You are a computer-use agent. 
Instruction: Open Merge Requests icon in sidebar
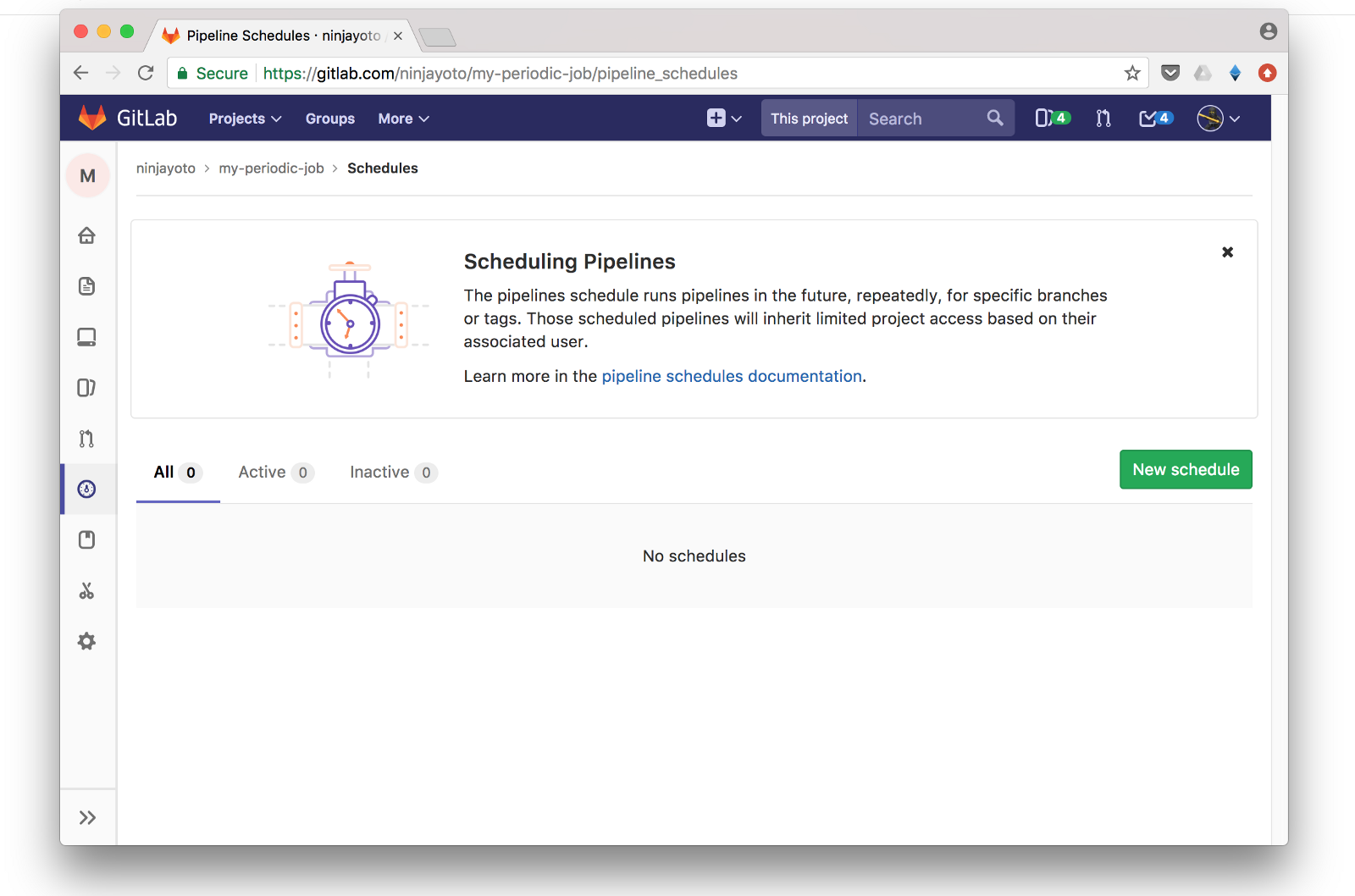(x=86, y=439)
